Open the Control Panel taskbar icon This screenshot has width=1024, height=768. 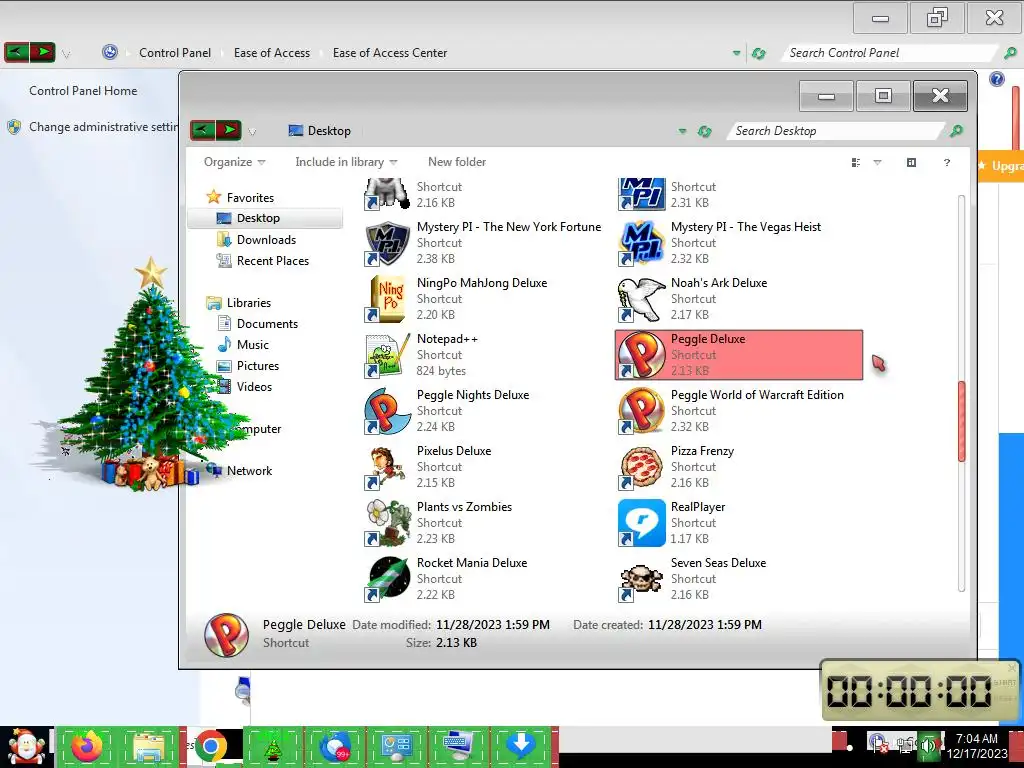396,746
